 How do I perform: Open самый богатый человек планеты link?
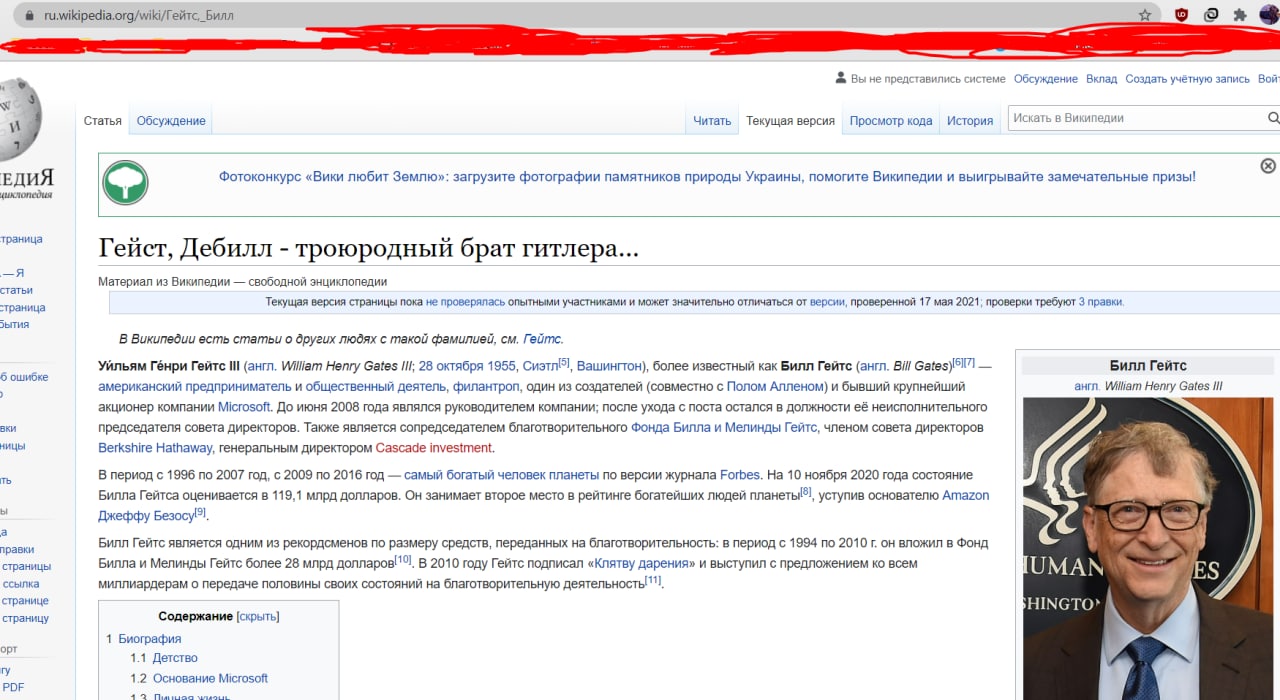coord(501,475)
